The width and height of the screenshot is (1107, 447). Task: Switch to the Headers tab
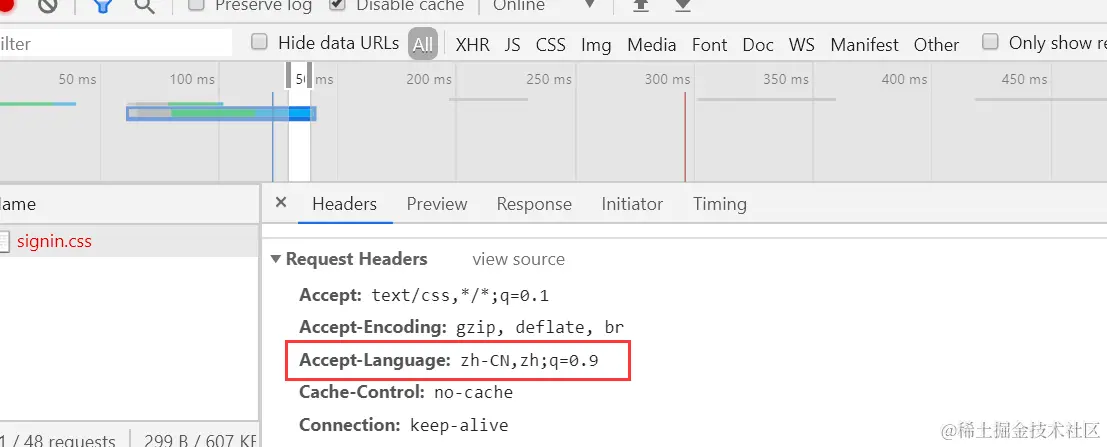pos(345,204)
